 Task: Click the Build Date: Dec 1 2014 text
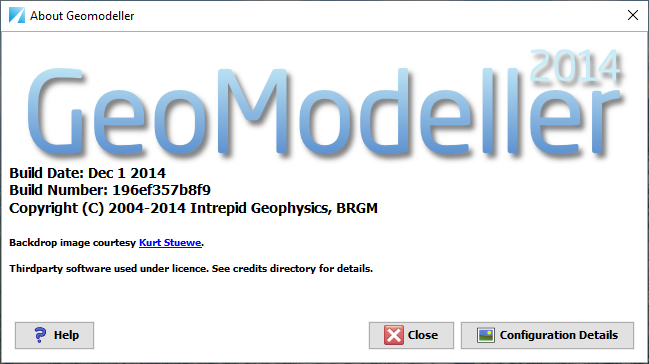click(88, 173)
